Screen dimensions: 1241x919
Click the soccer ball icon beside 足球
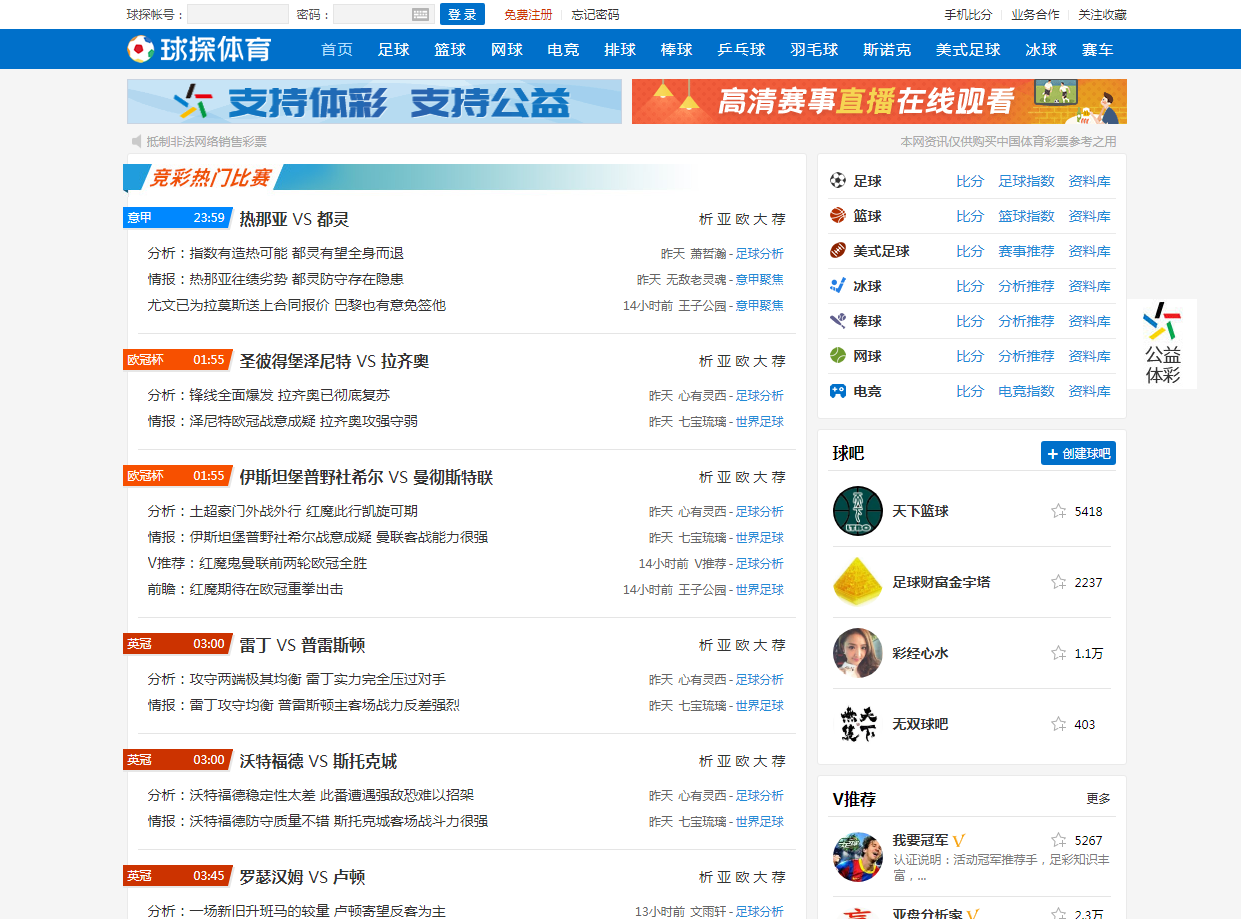838,181
